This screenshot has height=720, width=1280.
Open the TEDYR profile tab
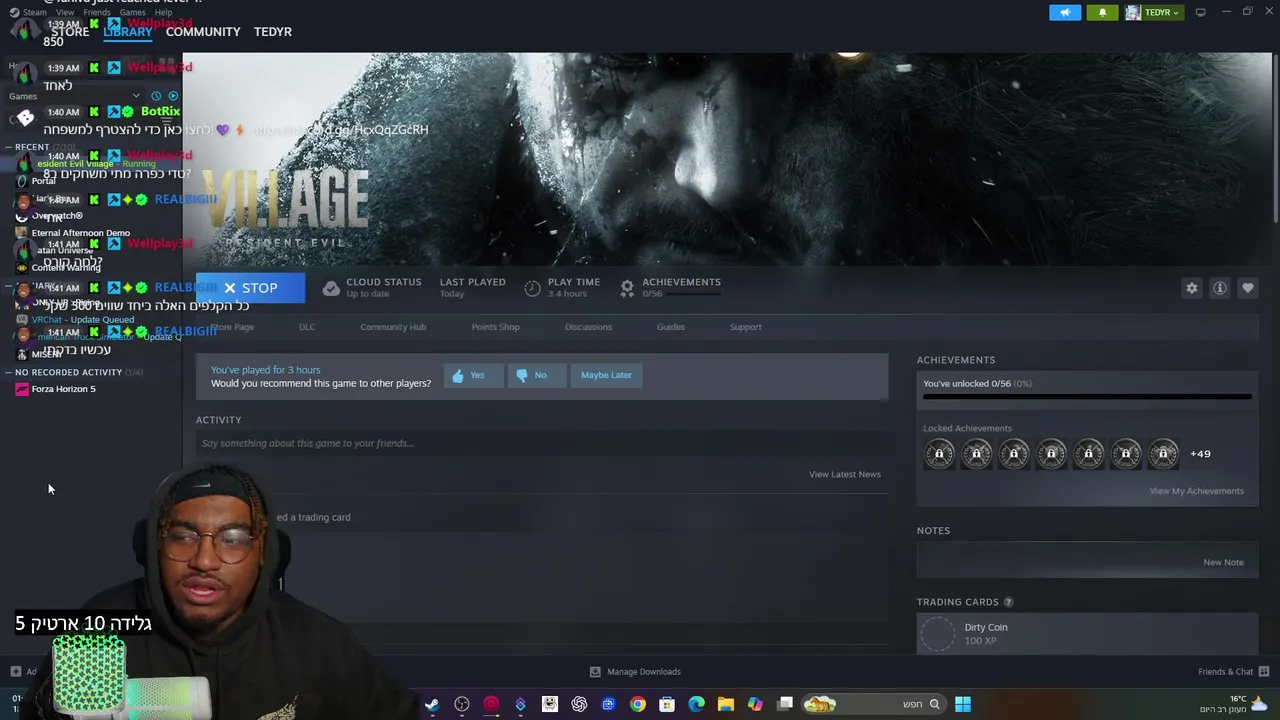(x=273, y=32)
